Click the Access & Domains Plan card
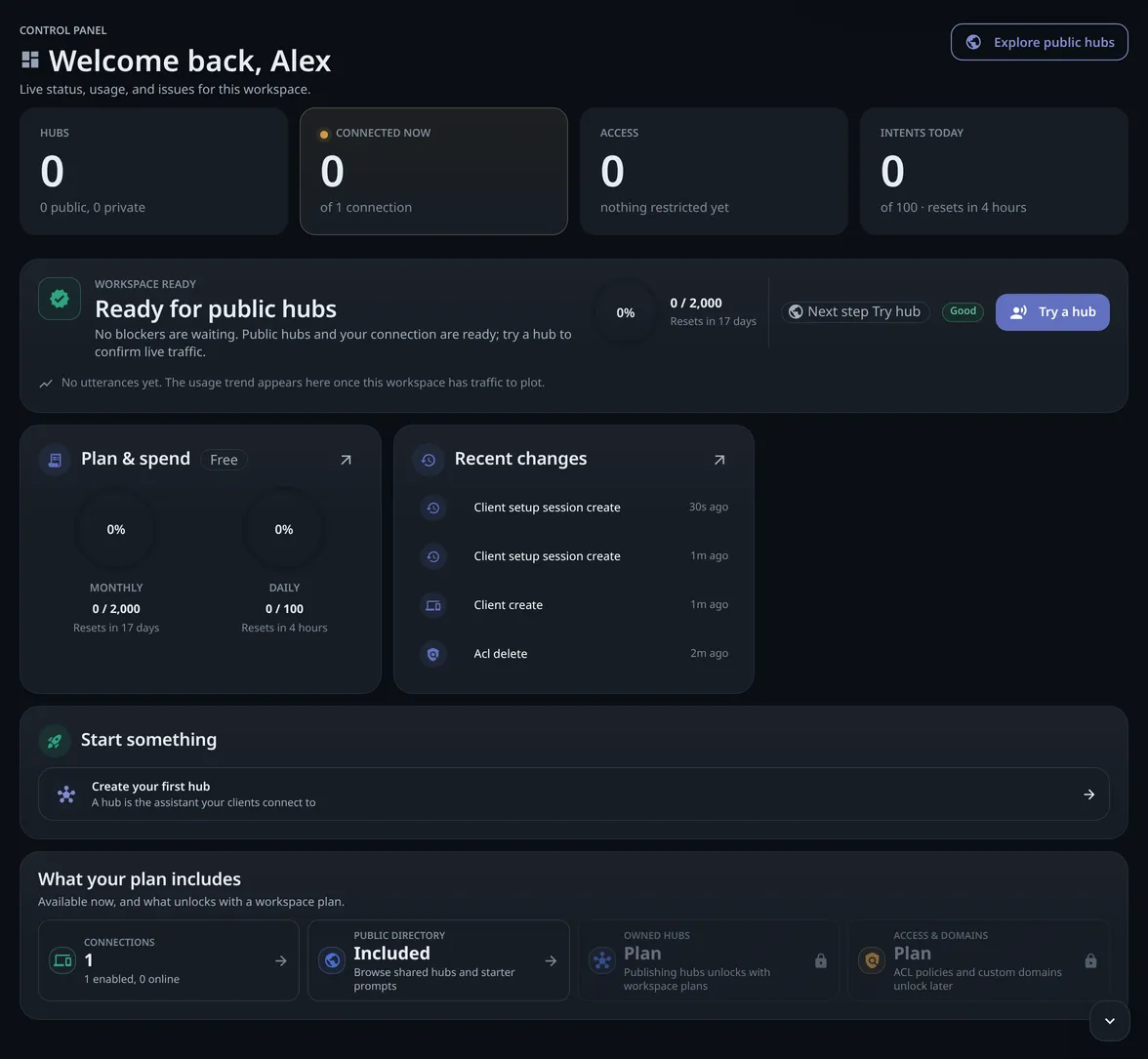Image resolution: width=1148 pixels, height=1059 pixels. point(978,960)
